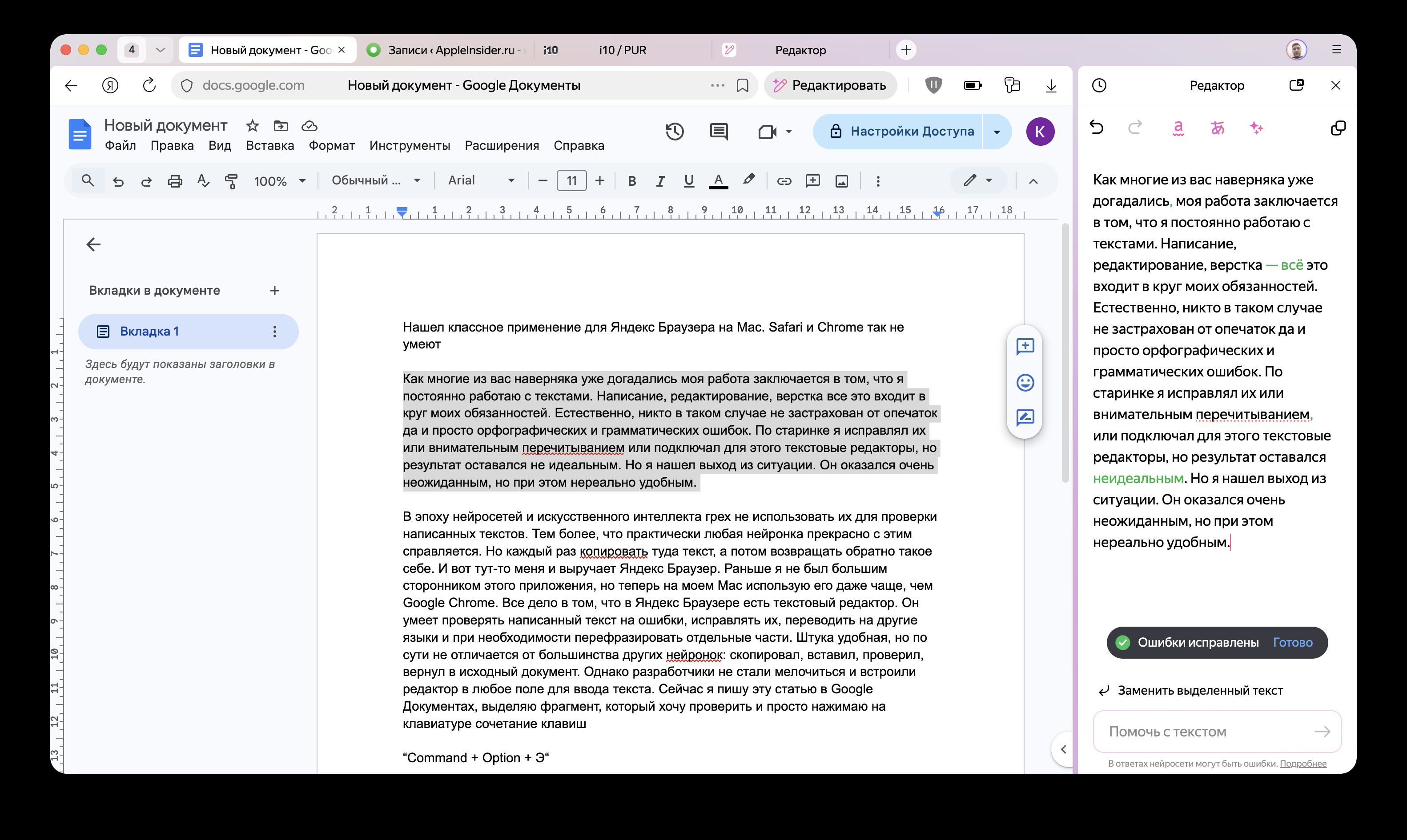The width and height of the screenshot is (1407, 840).
Task: Toggle italic formatting in the toolbar
Action: click(660, 180)
